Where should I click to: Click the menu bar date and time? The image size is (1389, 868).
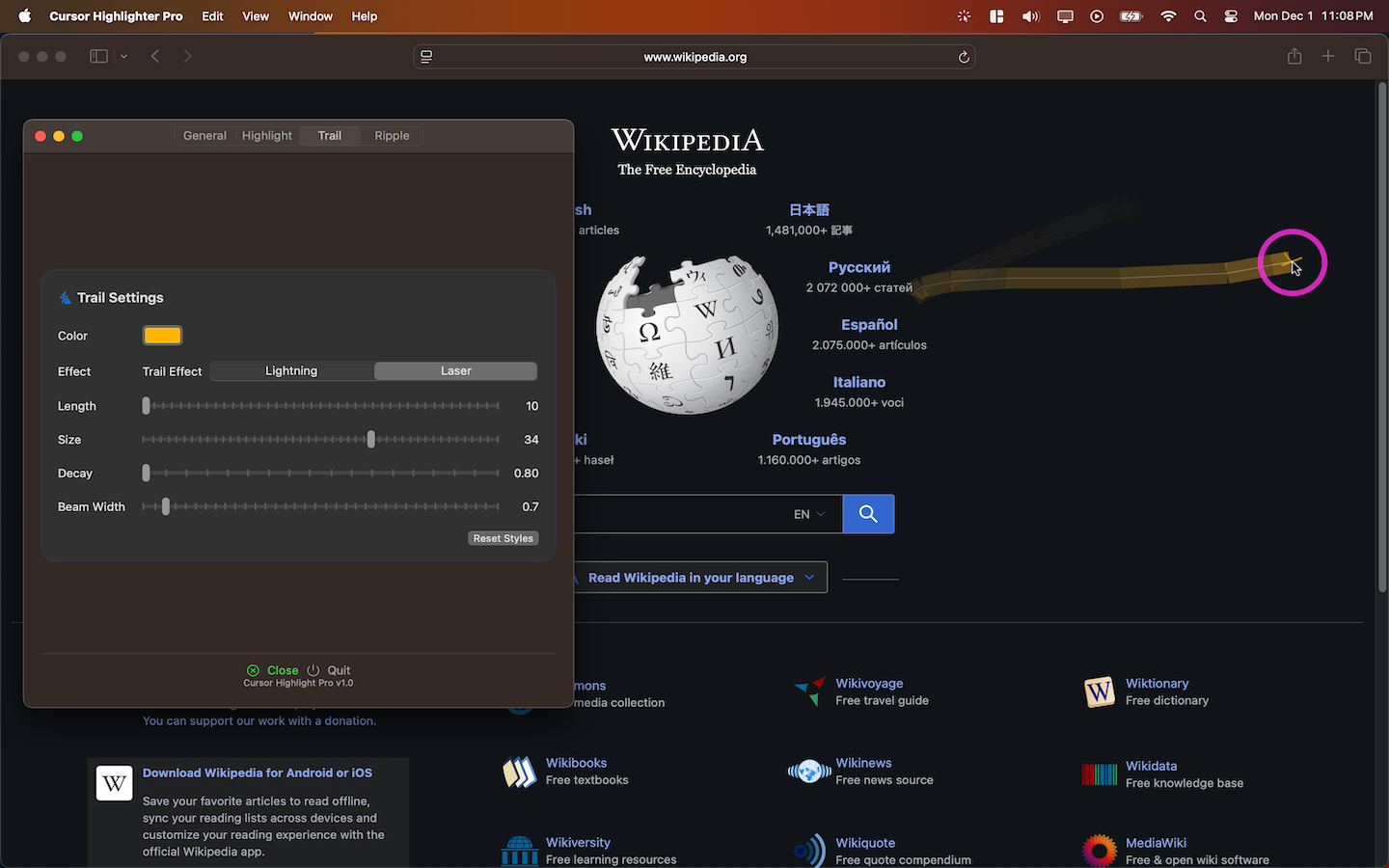(1313, 15)
